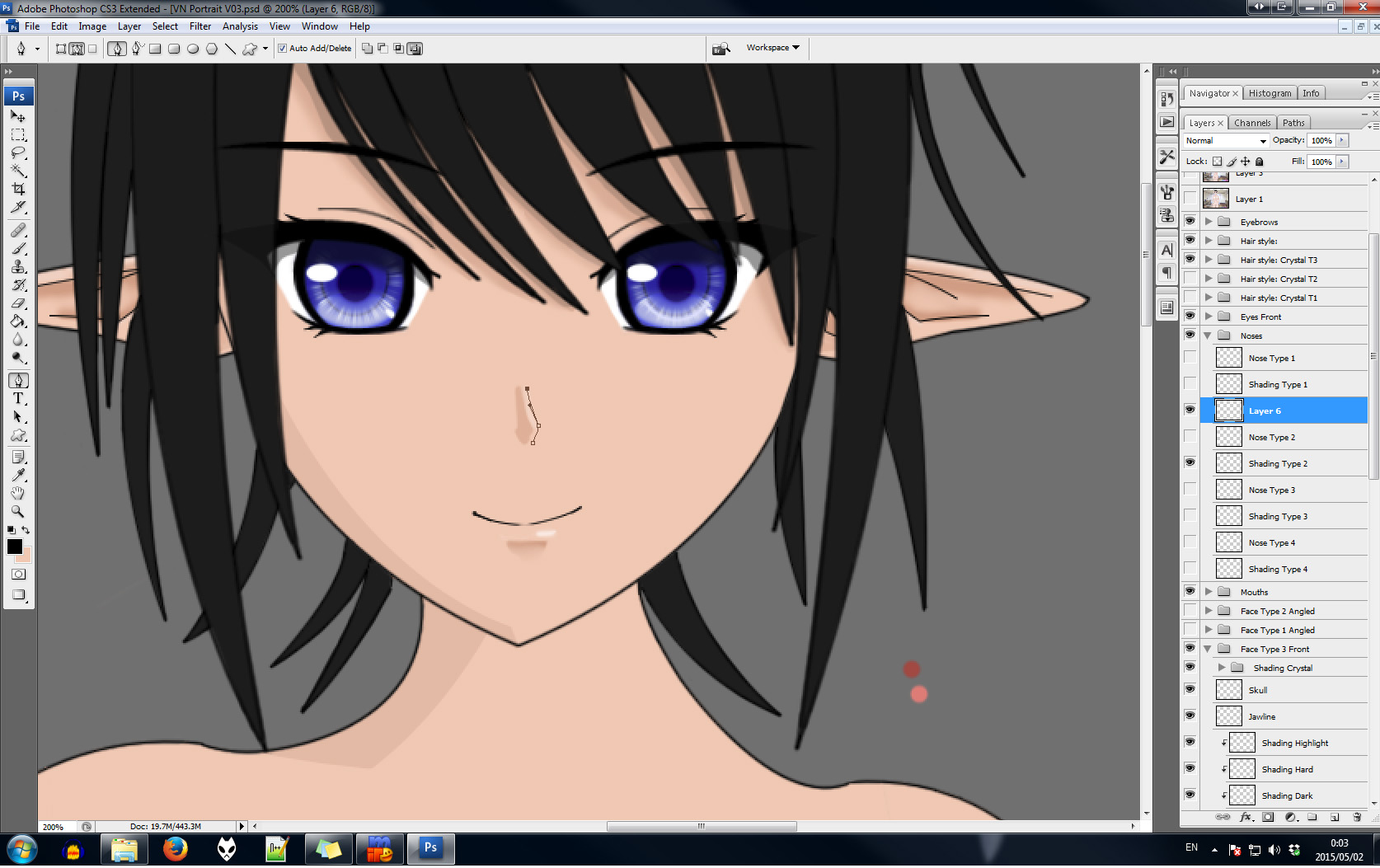This screenshot has width=1380, height=868.
Task: Collapse Face Type 3 Front group
Action: tap(1209, 649)
